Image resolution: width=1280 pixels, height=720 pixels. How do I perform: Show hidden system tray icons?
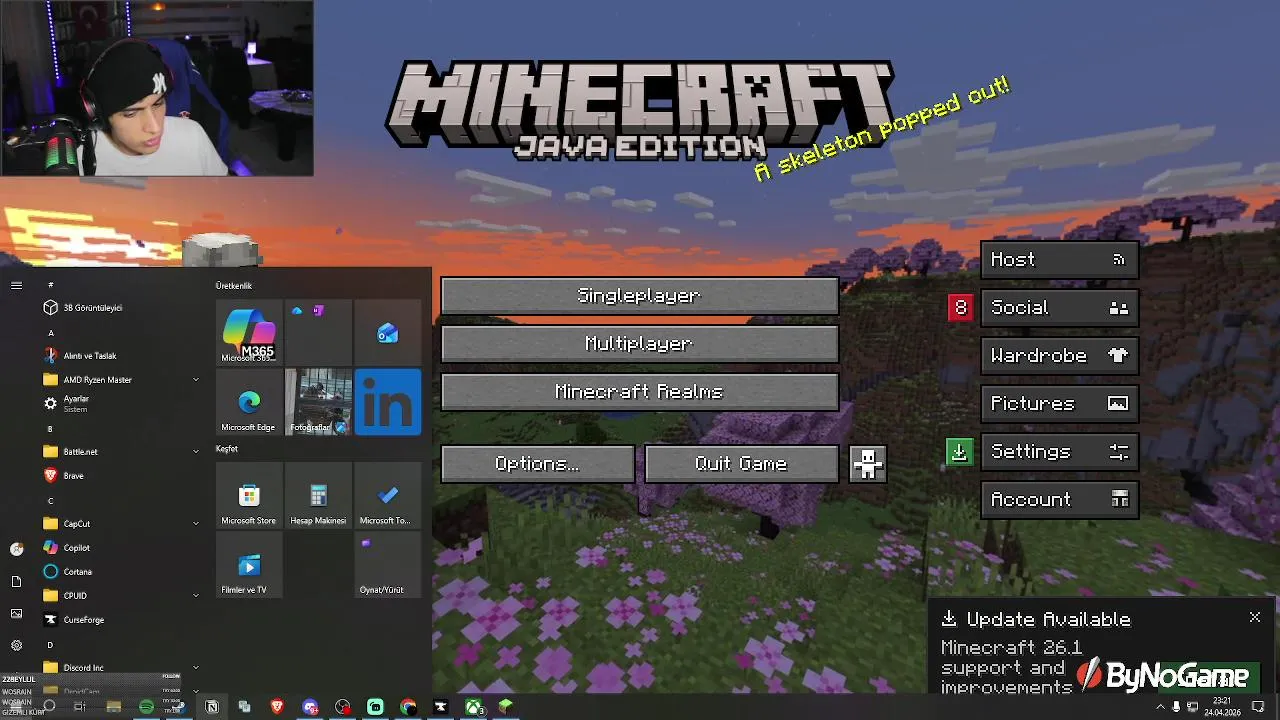pyautogui.click(x=1160, y=707)
